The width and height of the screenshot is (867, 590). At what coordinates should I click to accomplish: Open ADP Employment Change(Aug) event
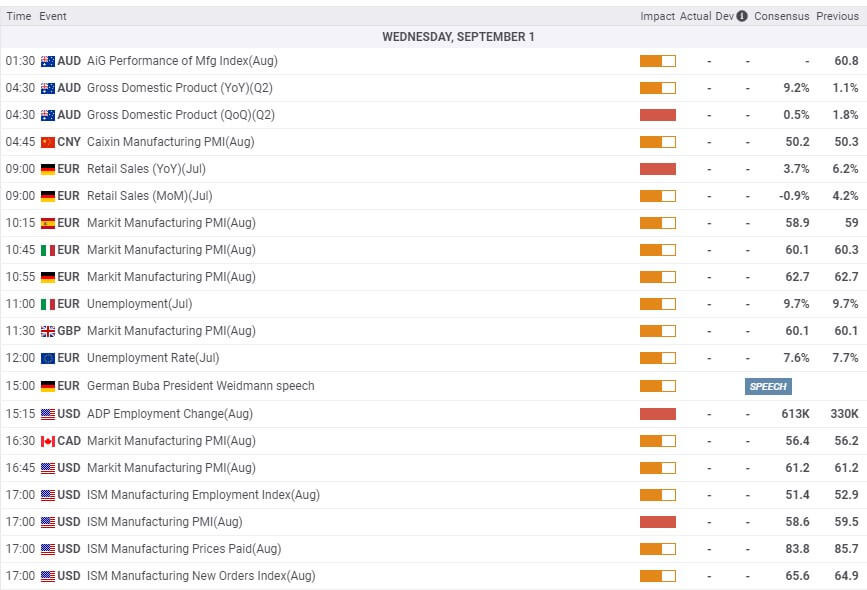[170, 414]
